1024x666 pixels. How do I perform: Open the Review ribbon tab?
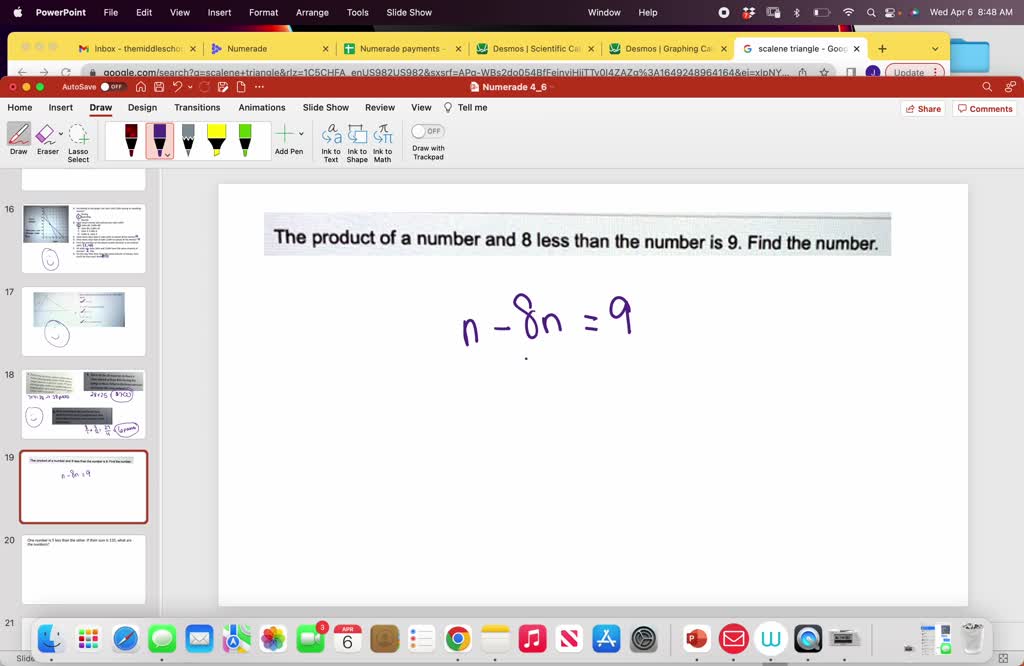point(380,107)
